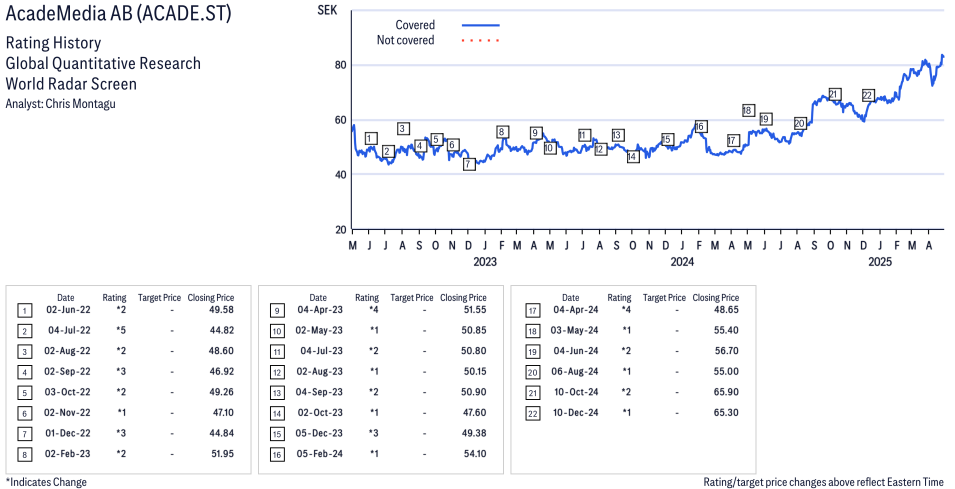The height and width of the screenshot is (489, 955).
Task: Click the red dotted Not covered sample
Action: tap(481, 41)
